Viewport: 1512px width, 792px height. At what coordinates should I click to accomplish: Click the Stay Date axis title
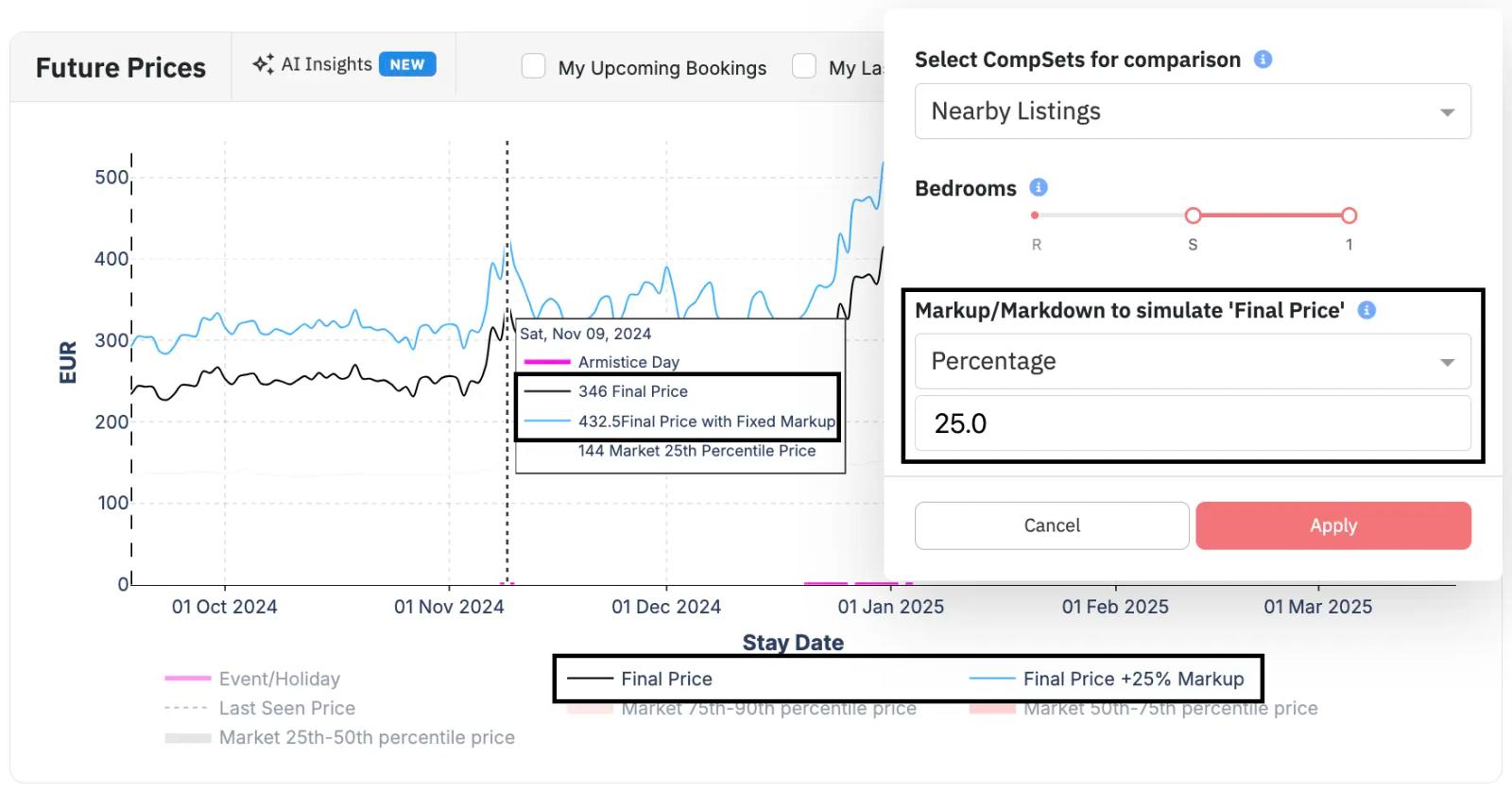(793, 643)
